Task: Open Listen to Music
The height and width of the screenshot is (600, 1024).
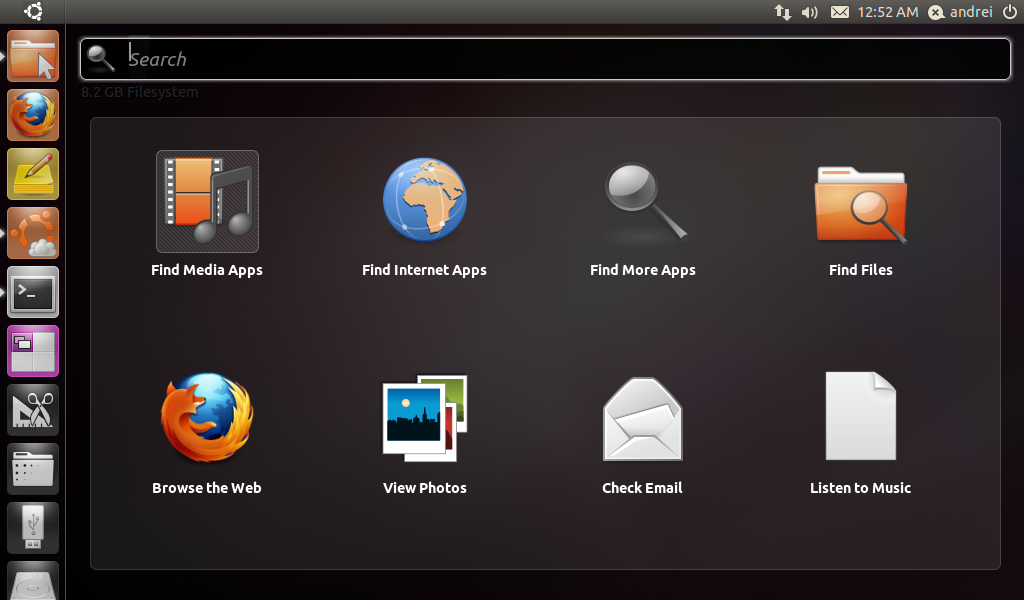Action: pos(861,416)
